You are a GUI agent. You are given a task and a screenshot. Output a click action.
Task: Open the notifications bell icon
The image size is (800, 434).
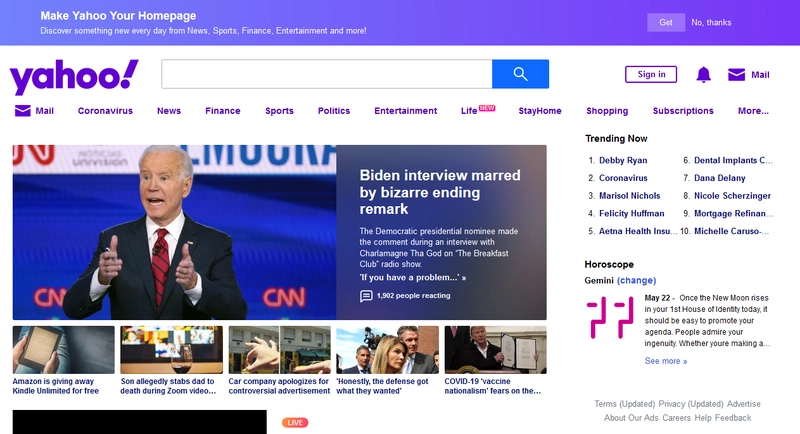[x=703, y=75]
